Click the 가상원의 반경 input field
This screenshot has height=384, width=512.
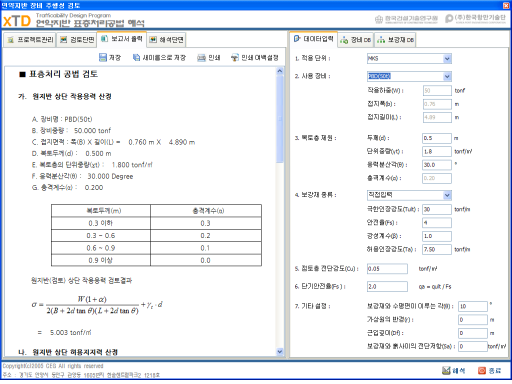coord(473,320)
